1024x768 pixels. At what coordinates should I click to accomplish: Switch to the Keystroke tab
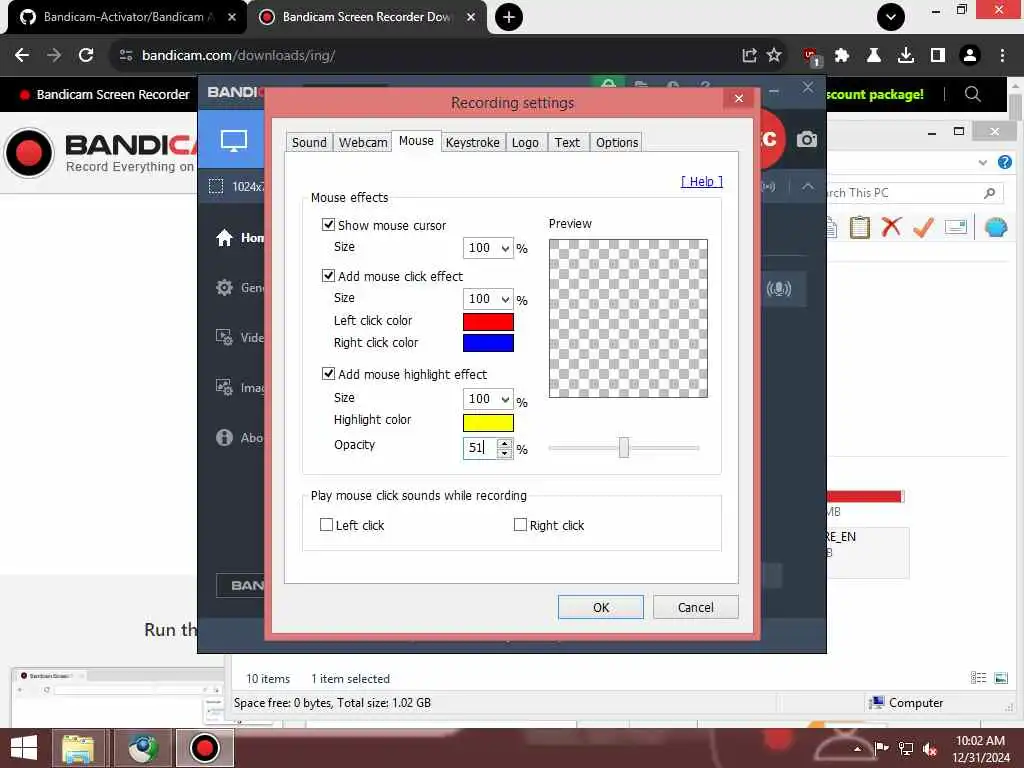pos(472,142)
